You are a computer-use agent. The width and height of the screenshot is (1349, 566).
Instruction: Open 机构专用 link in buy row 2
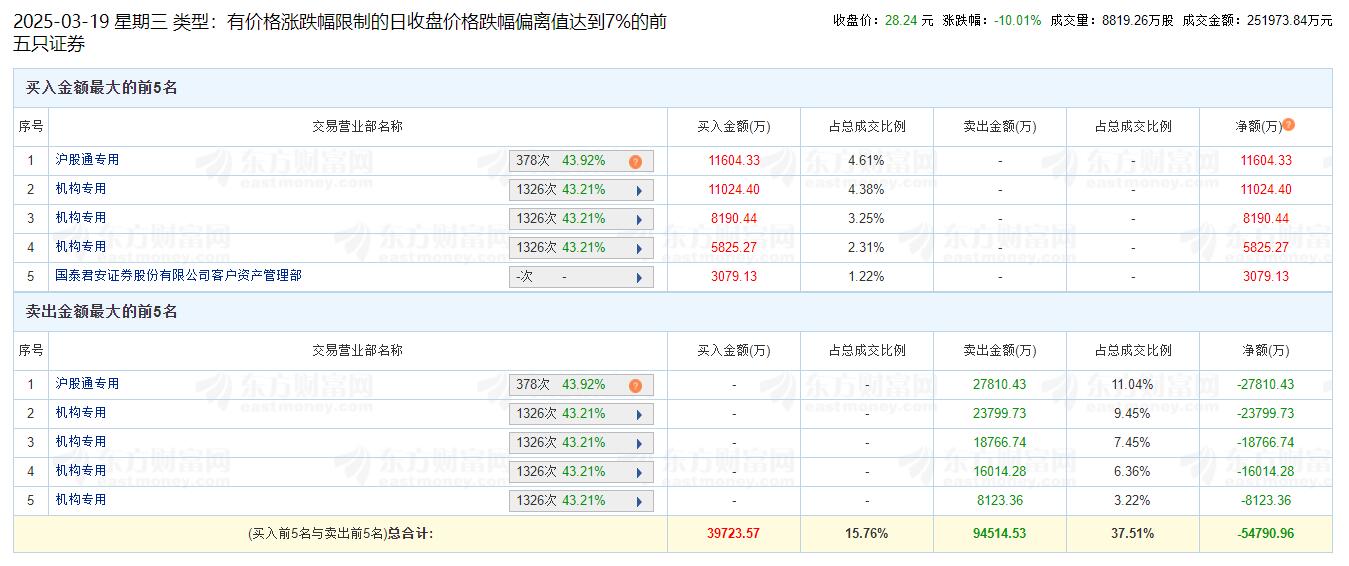[81, 189]
